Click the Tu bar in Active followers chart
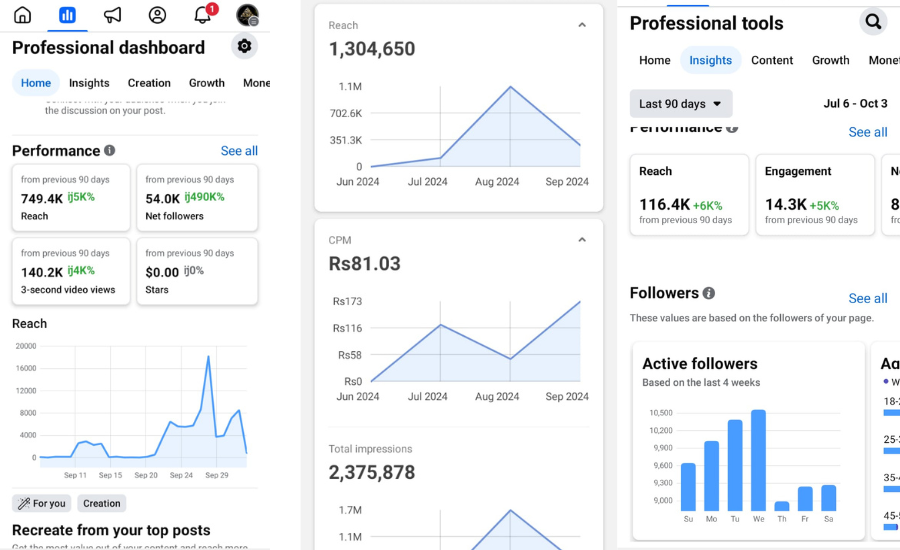 [x=735, y=466]
